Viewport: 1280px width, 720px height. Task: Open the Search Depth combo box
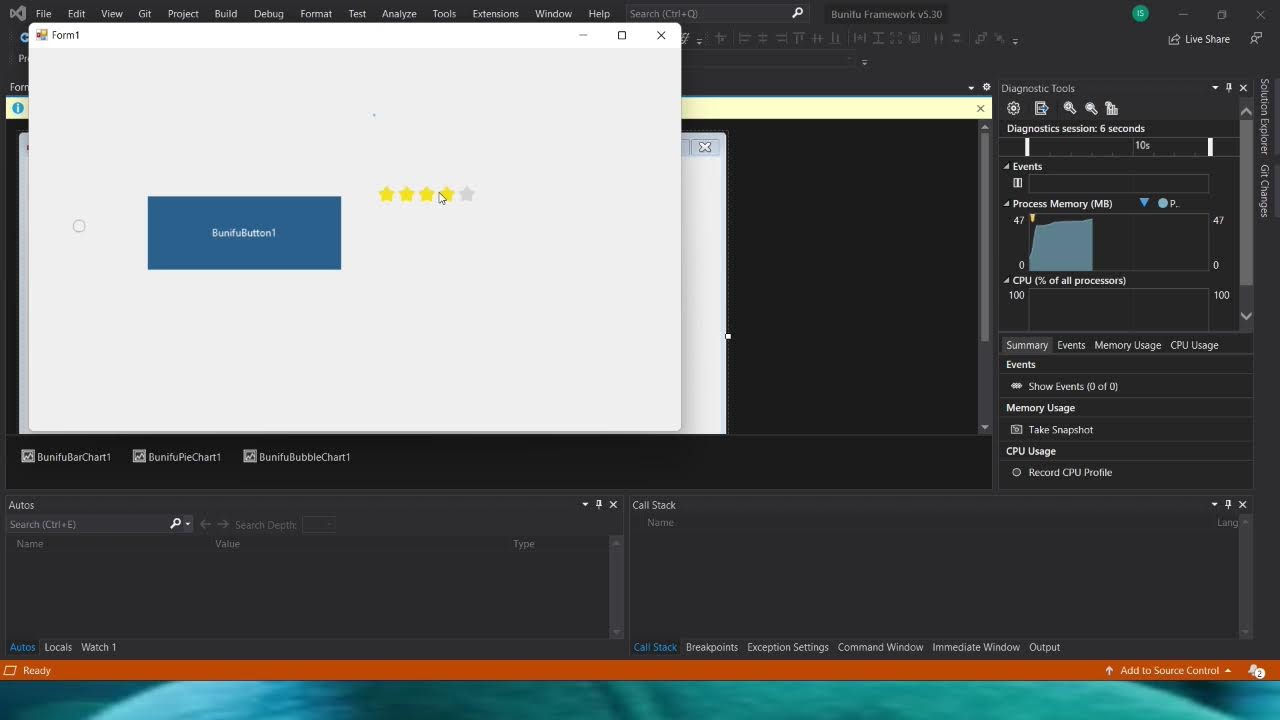(x=318, y=524)
